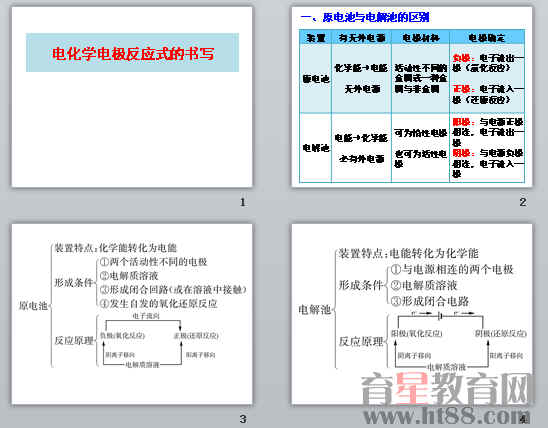Click the 电解池 row label in table
The width and height of the screenshot is (548, 428).
coord(316,148)
